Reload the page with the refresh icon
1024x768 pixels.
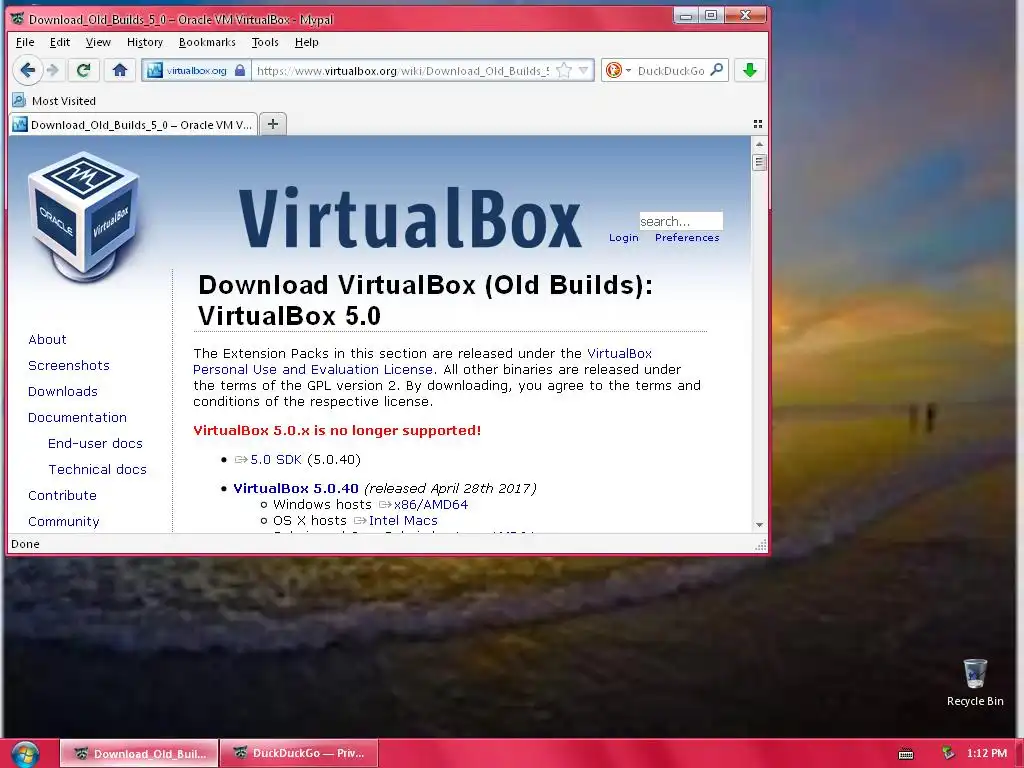pyautogui.click(x=83, y=70)
